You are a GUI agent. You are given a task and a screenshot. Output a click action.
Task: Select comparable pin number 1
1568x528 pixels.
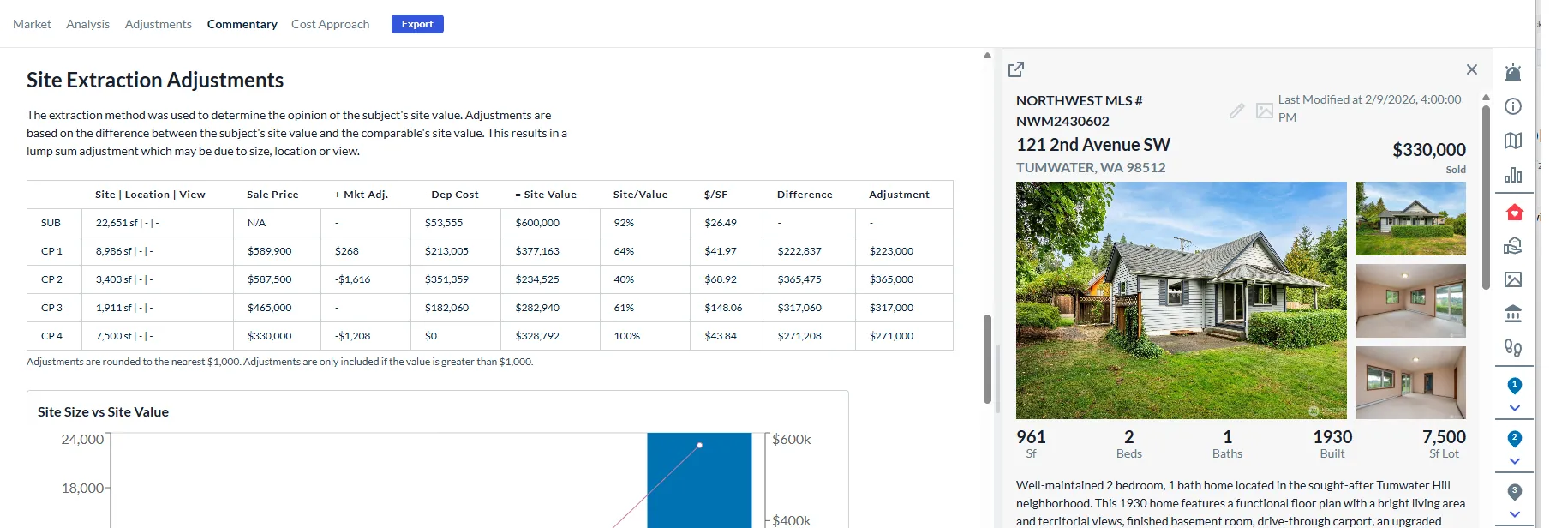click(1515, 386)
